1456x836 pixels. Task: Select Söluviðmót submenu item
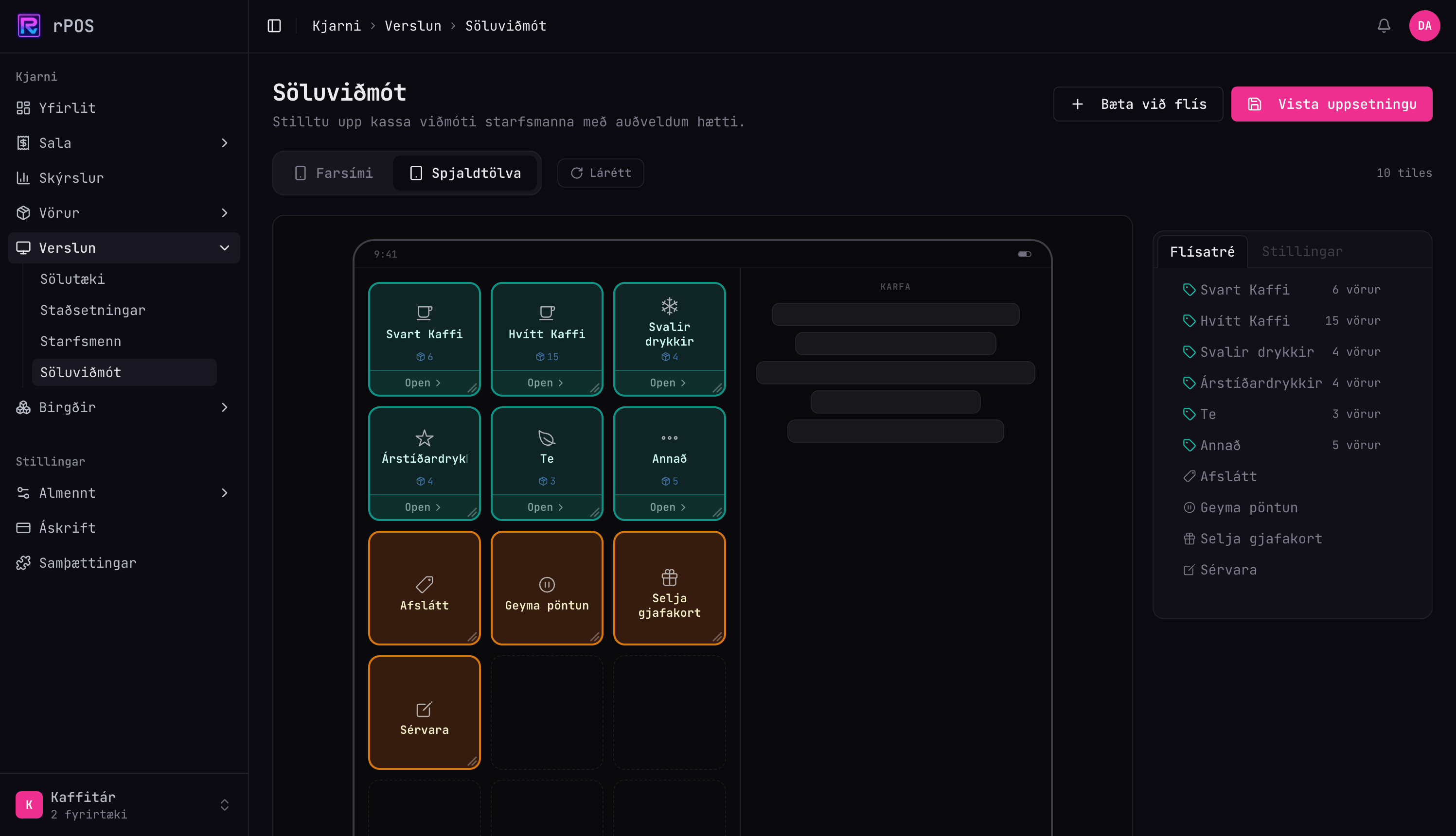pyautogui.click(x=124, y=373)
